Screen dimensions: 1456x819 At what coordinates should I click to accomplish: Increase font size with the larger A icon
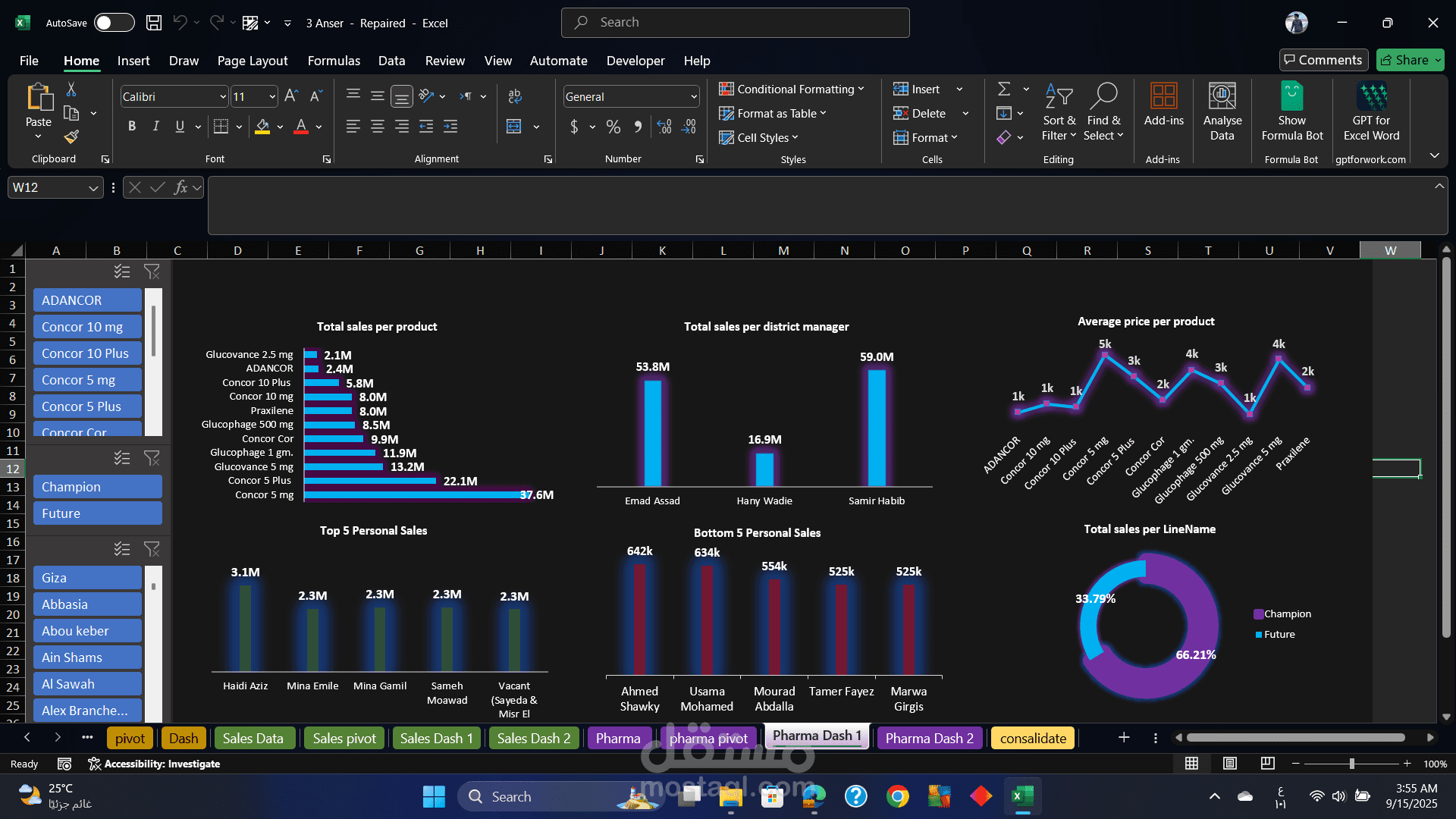tap(291, 96)
